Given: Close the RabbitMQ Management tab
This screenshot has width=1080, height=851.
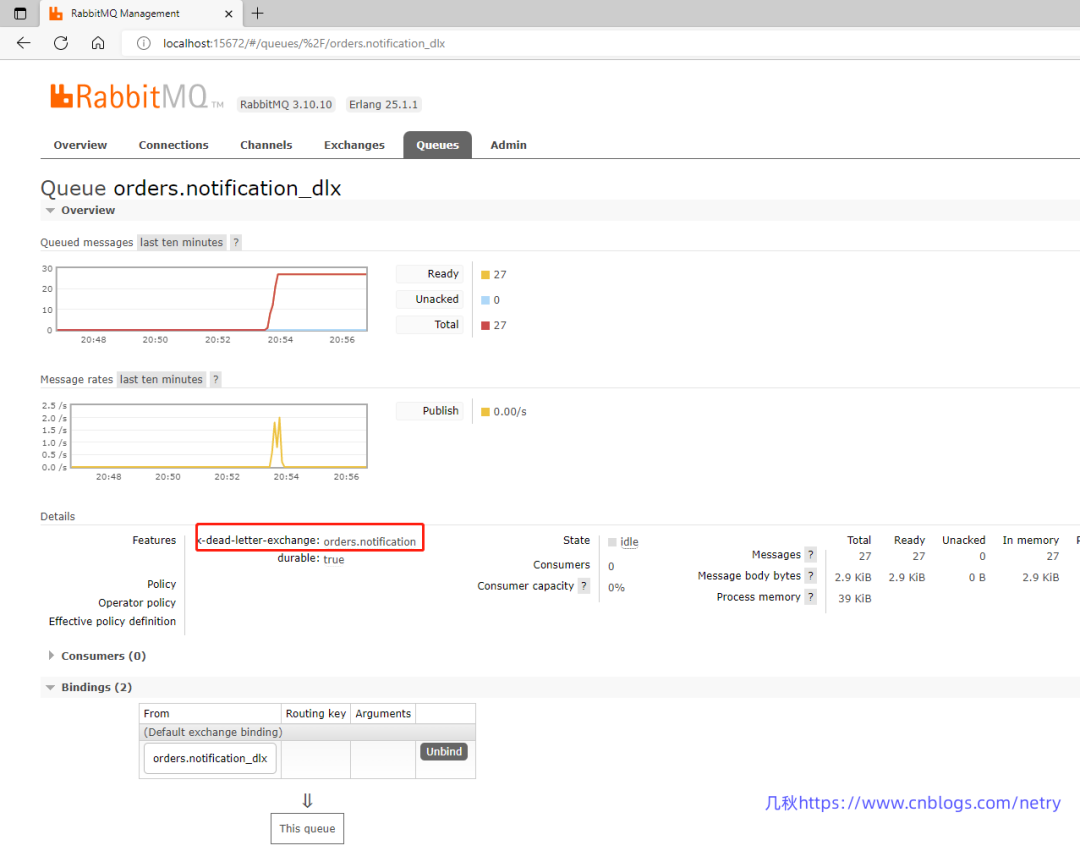Looking at the screenshot, I should coord(229,14).
